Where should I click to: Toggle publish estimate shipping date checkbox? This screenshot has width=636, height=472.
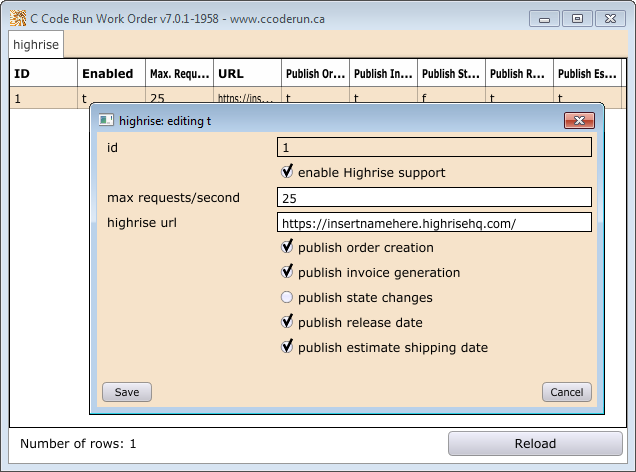tap(288, 347)
